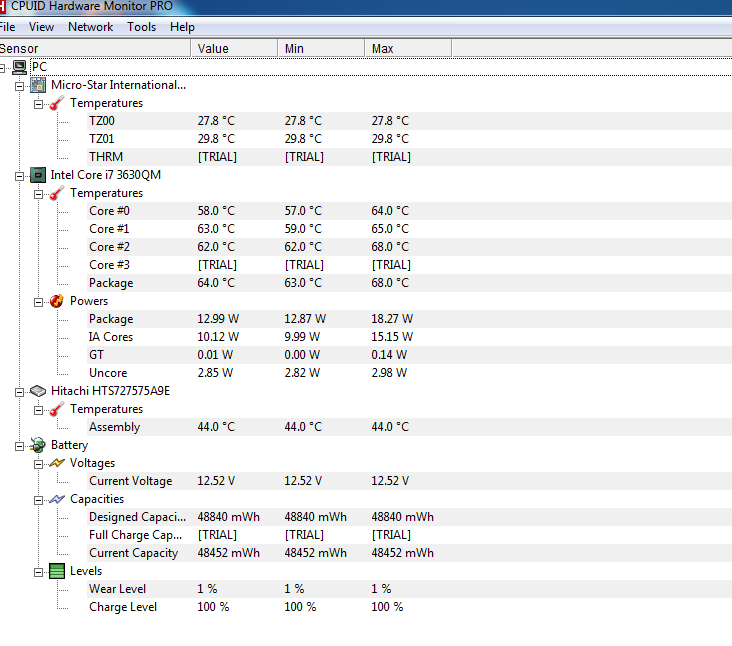Click the Capacities graph icon

click(56, 499)
